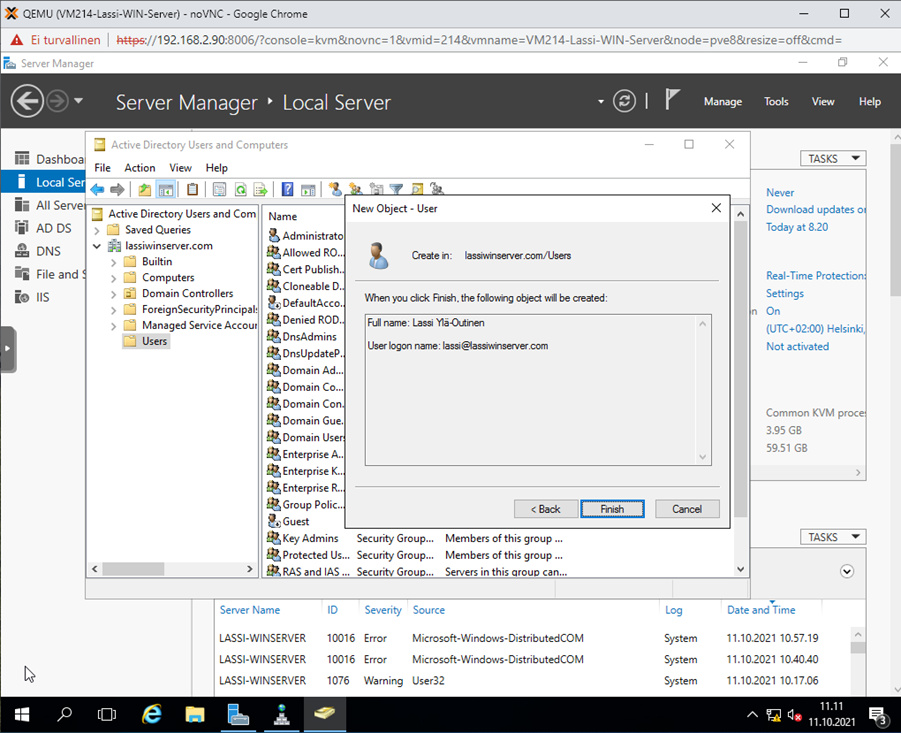The image size is (901, 733).
Task: Sort events by the Severity column header
Action: tap(383, 610)
